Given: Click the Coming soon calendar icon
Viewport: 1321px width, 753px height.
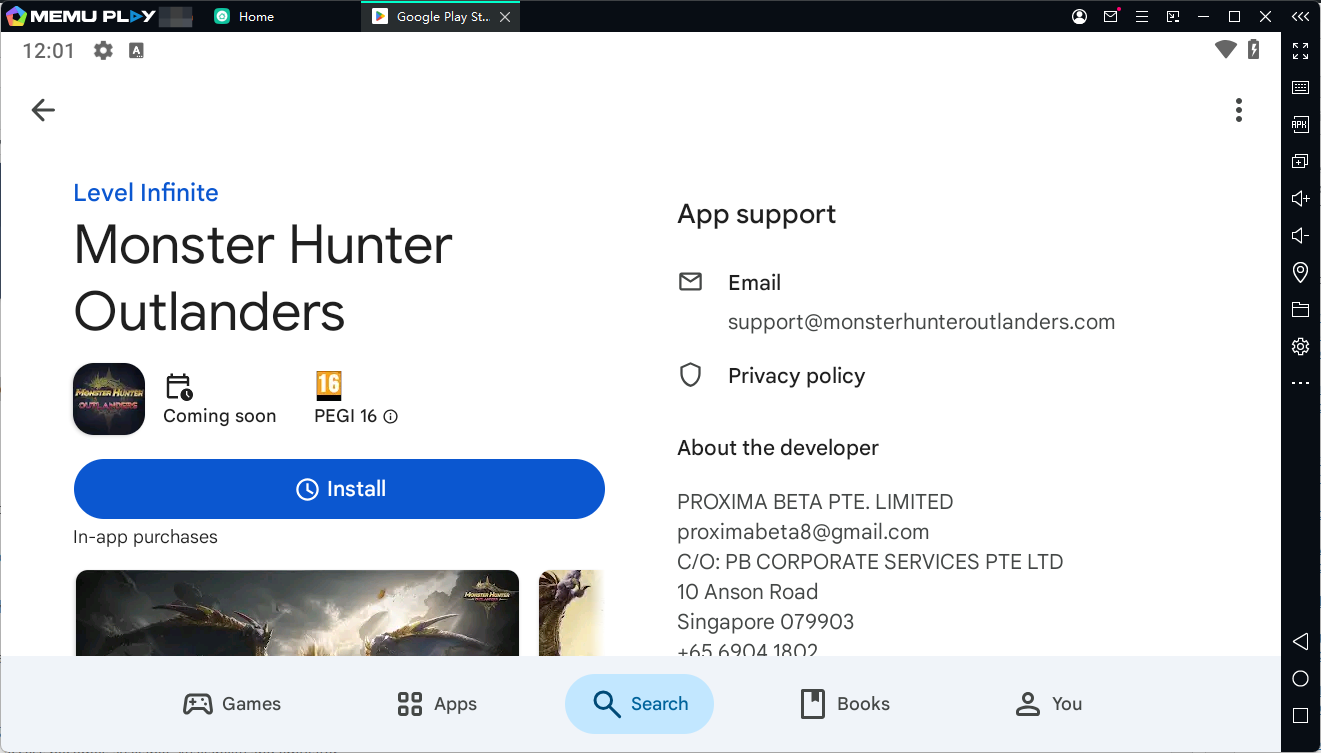Looking at the screenshot, I should tap(179, 387).
